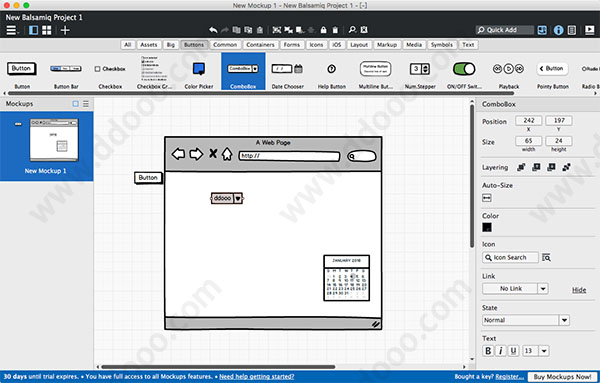Click the Copy icon in the toolbar
Screen dimensions: 600x383
tap(236, 30)
